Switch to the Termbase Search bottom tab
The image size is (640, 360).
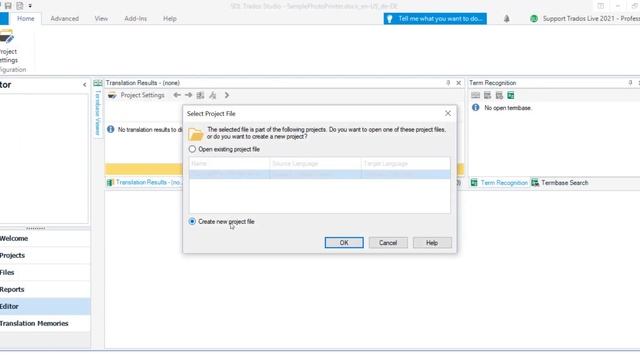coord(560,183)
